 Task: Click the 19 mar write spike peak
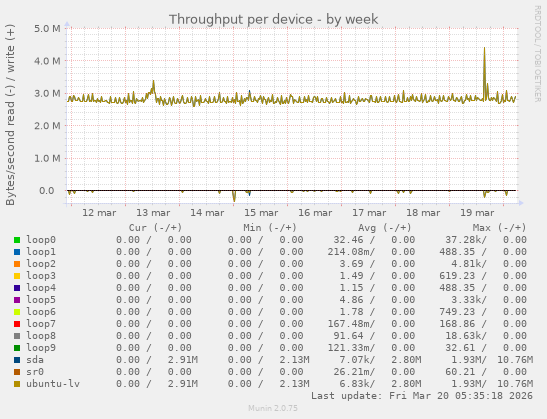484,49
